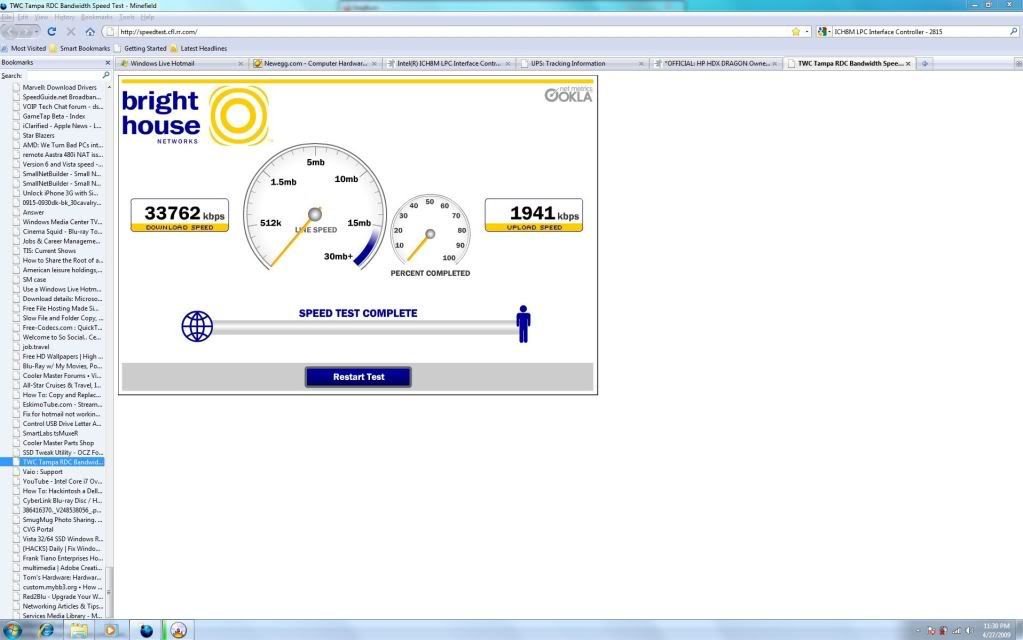The image size is (1023, 640).
Task: Reload the page with the refresh icon
Action: tap(52, 31)
